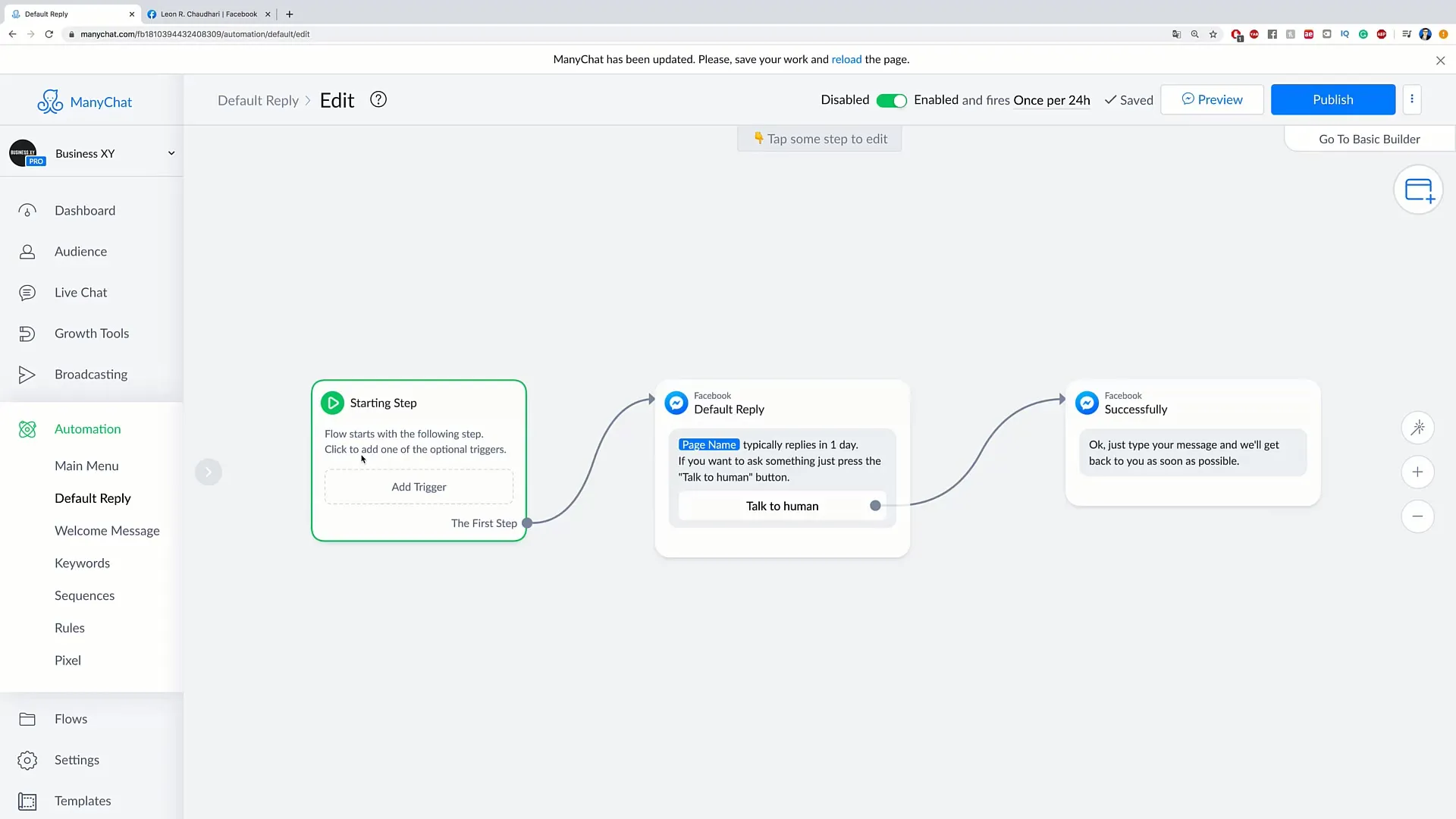Zoom in the flow canvas
Image resolution: width=1456 pixels, height=819 pixels.
point(1417,472)
